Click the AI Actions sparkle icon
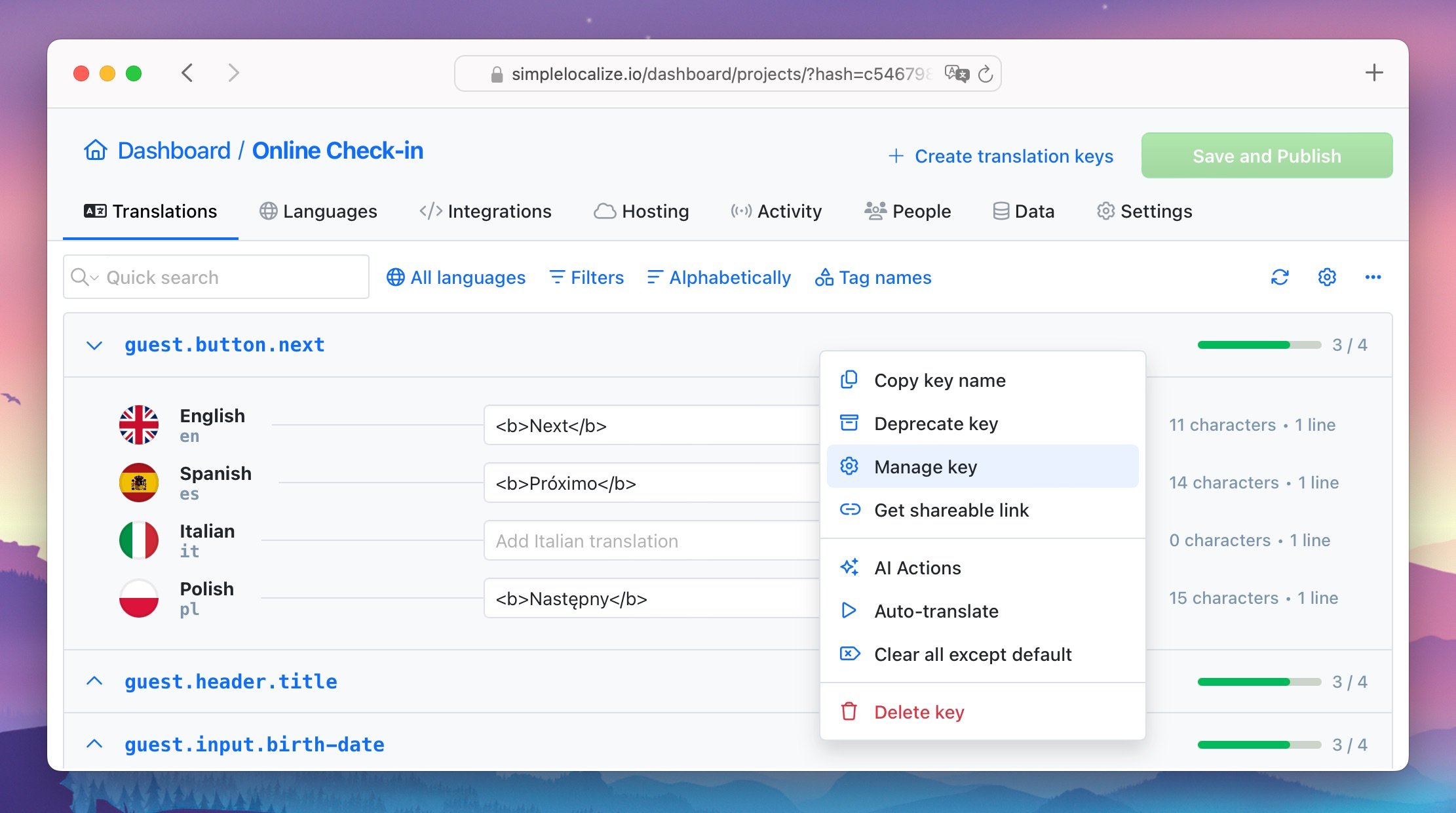The image size is (1456, 813). coord(850,566)
